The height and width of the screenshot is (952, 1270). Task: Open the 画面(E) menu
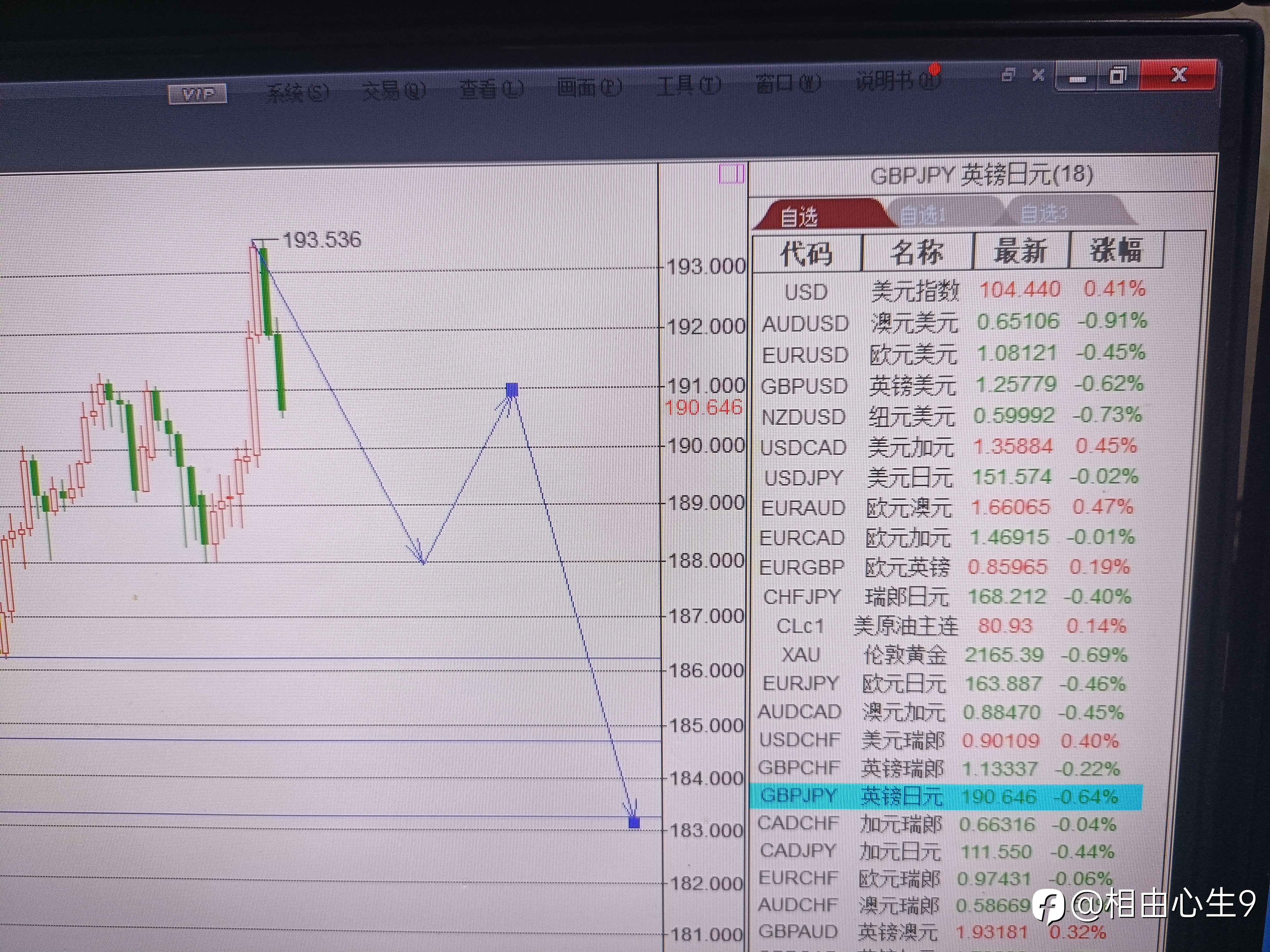coord(590,87)
